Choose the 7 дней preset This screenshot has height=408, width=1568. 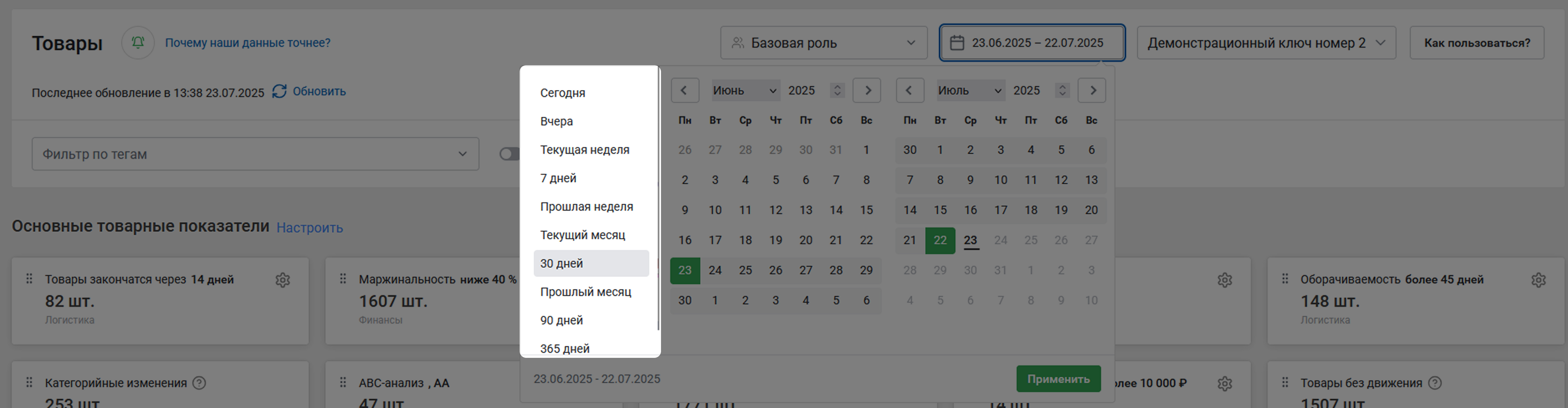pos(591,178)
